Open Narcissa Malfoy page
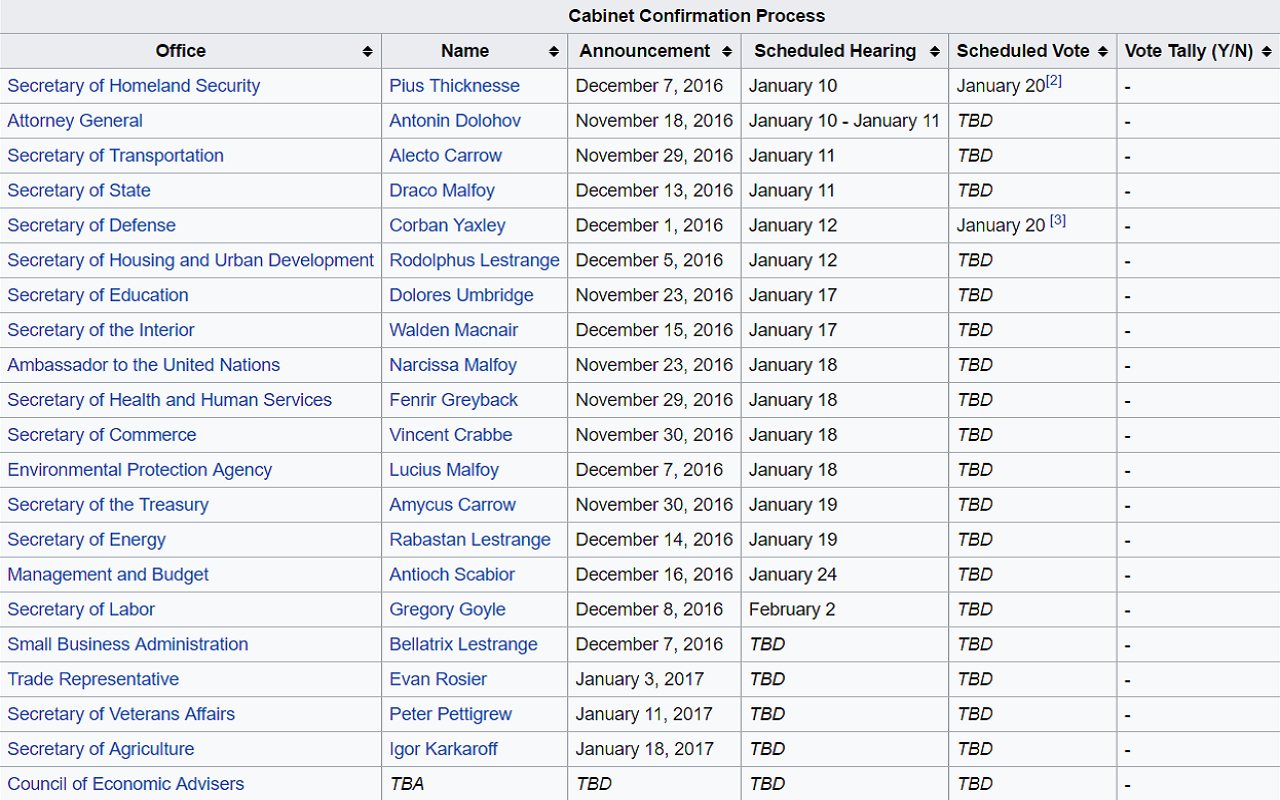Image resolution: width=1280 pixels, height=800 pixels. [453, 365]
